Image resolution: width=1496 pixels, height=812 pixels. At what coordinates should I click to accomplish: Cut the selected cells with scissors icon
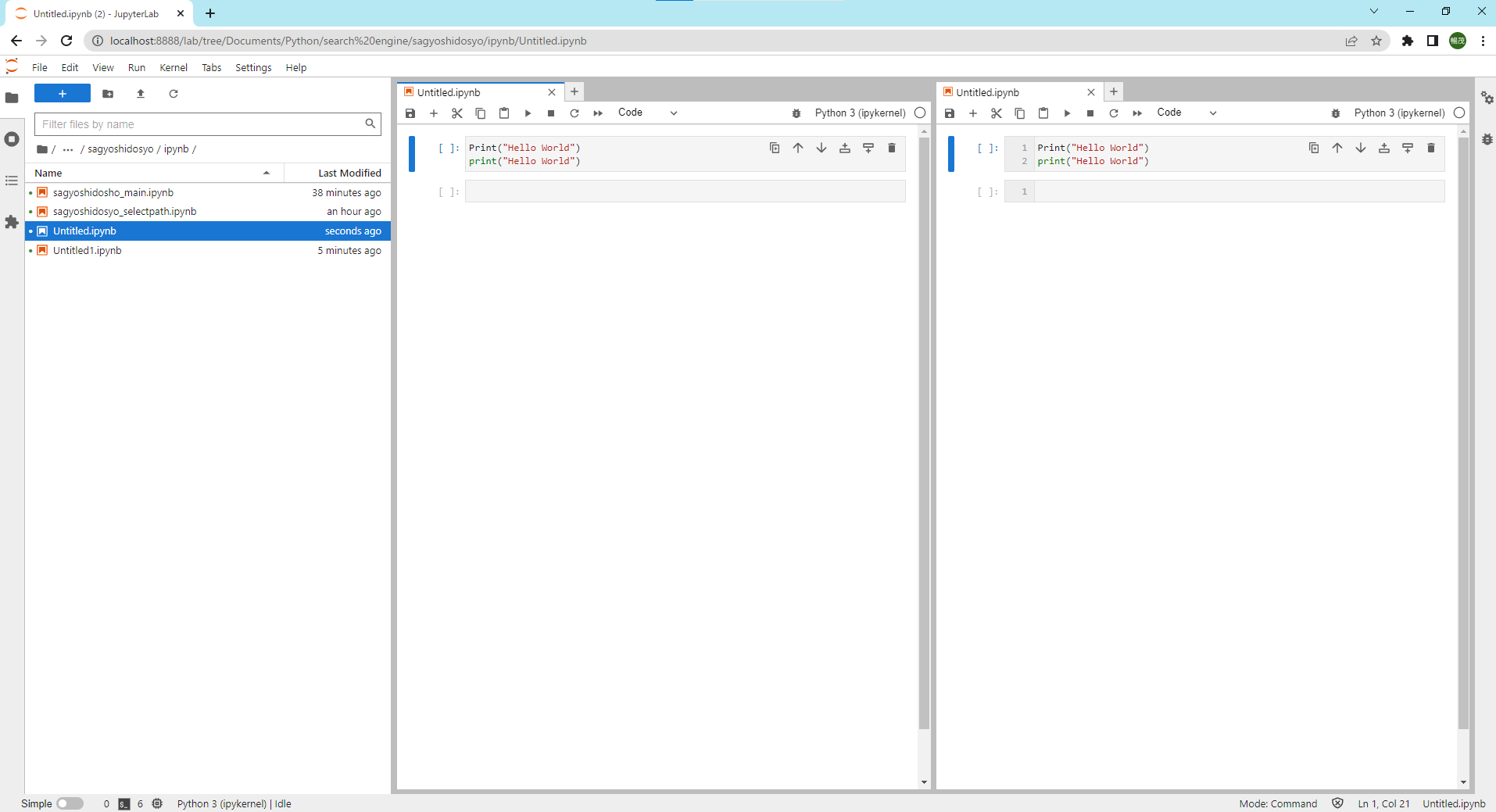[x=456, y=113]
